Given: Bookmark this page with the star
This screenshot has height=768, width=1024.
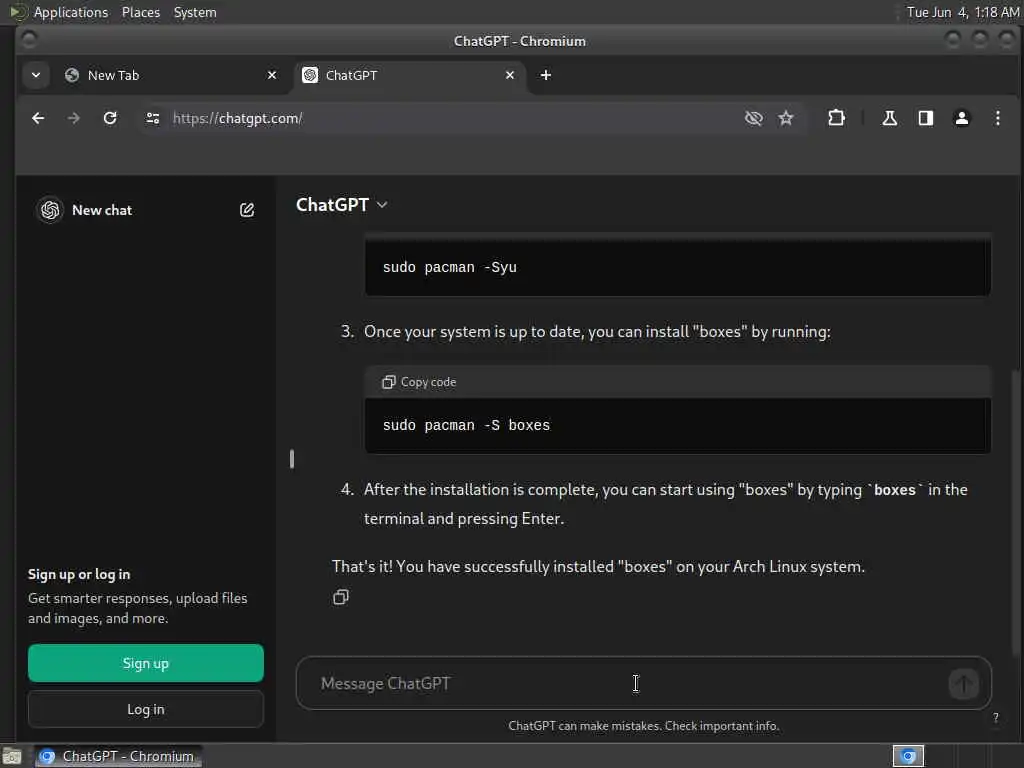Looking at the screenshot, I should pyautogui.click(x=786, y=118).
